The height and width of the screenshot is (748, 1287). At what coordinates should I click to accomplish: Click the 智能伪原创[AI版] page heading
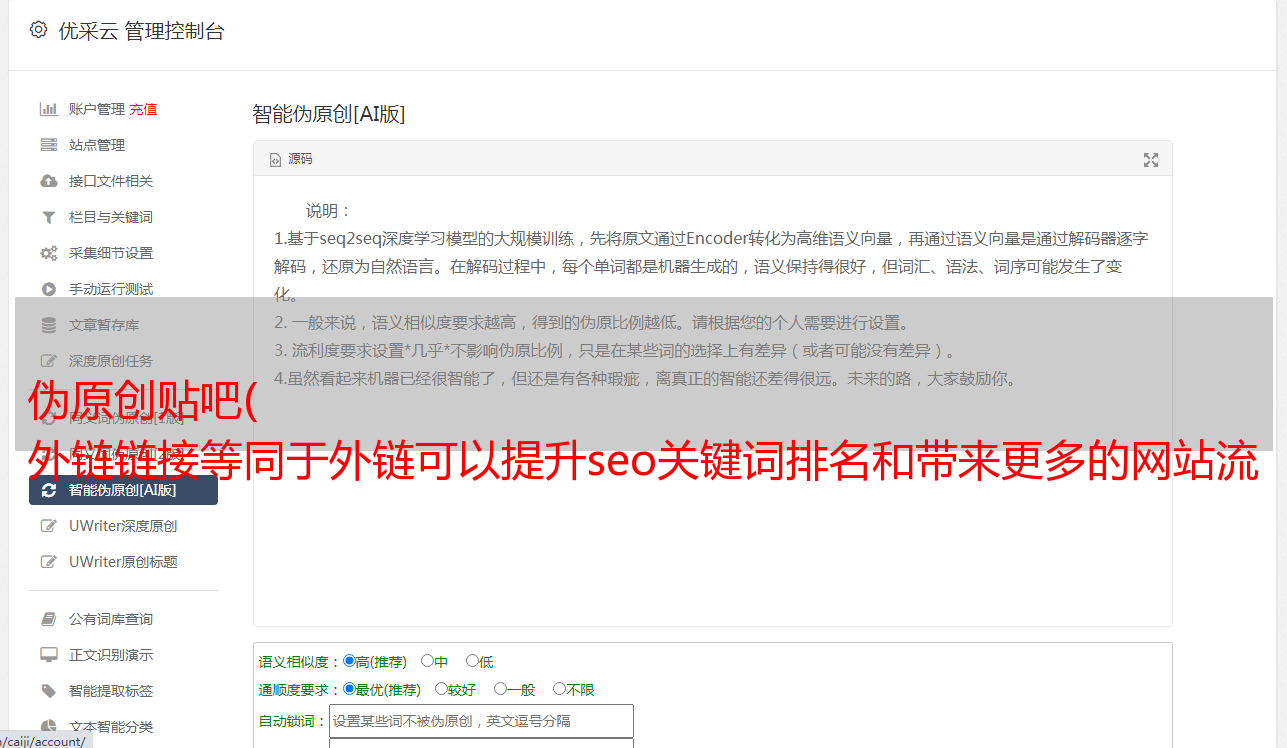(329, 114)
